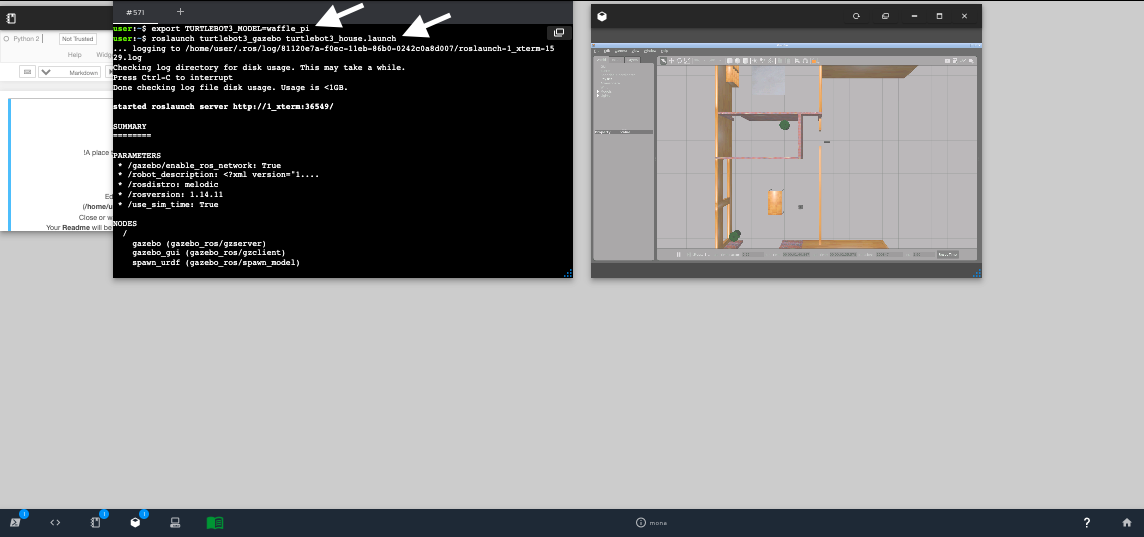Click the 'spawn_urdf (gazebo_ros/spawn_model)' terminal line

(216, 262)
